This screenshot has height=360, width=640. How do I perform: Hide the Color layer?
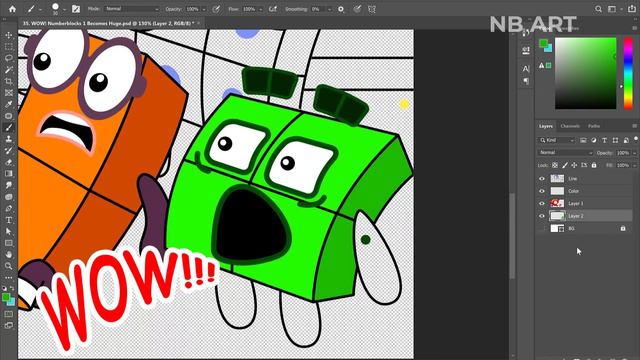(542, 191)
